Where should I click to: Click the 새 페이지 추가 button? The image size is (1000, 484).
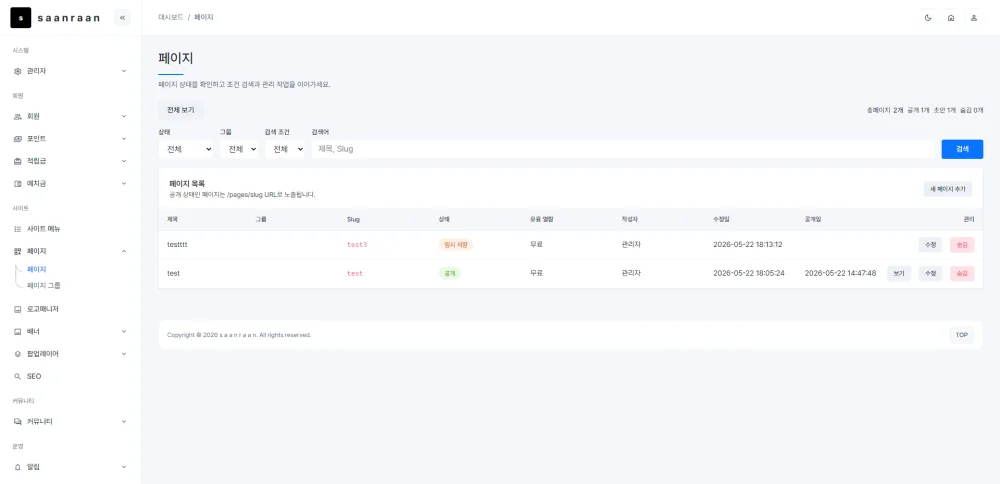pyautogui.click(x=948, y=189)
